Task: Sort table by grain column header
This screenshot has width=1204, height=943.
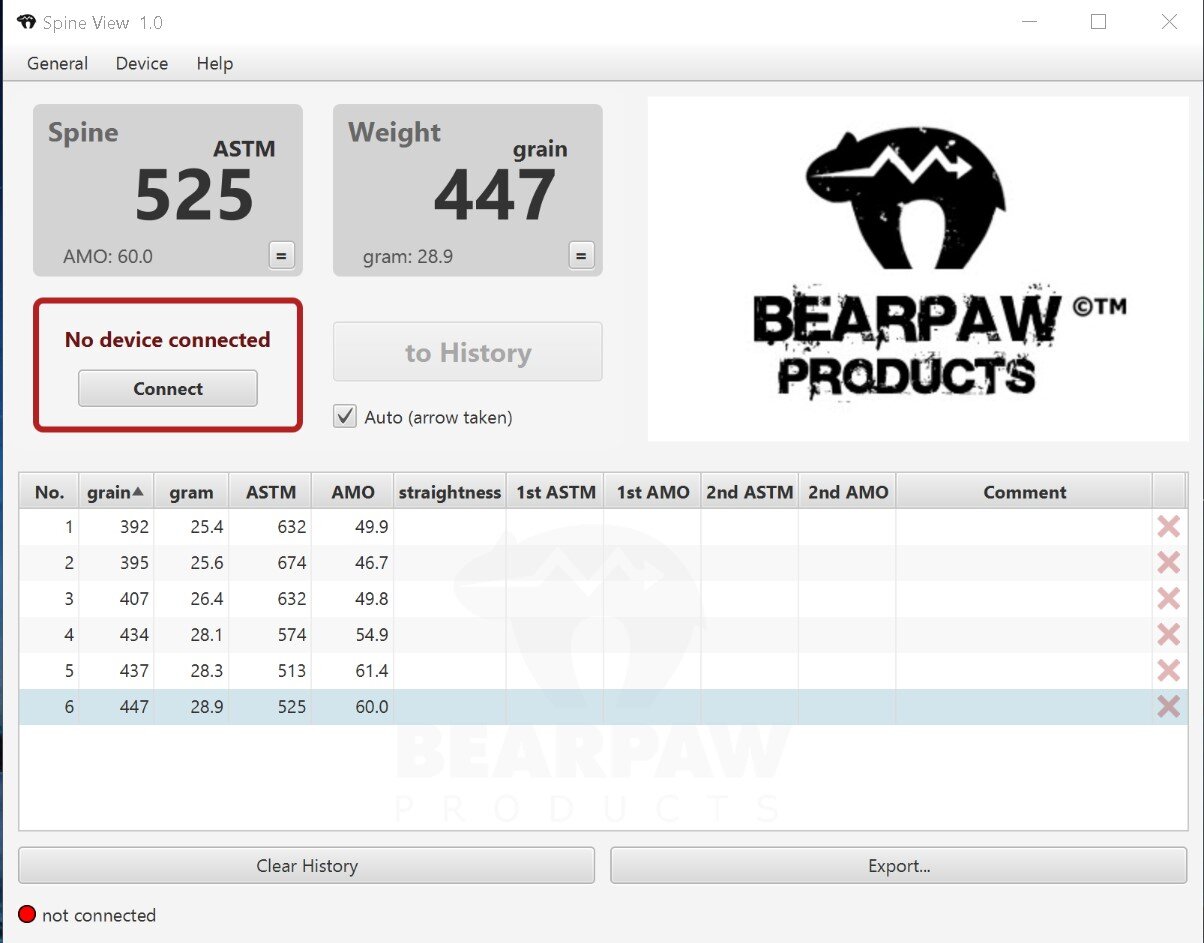Action: 116,492
